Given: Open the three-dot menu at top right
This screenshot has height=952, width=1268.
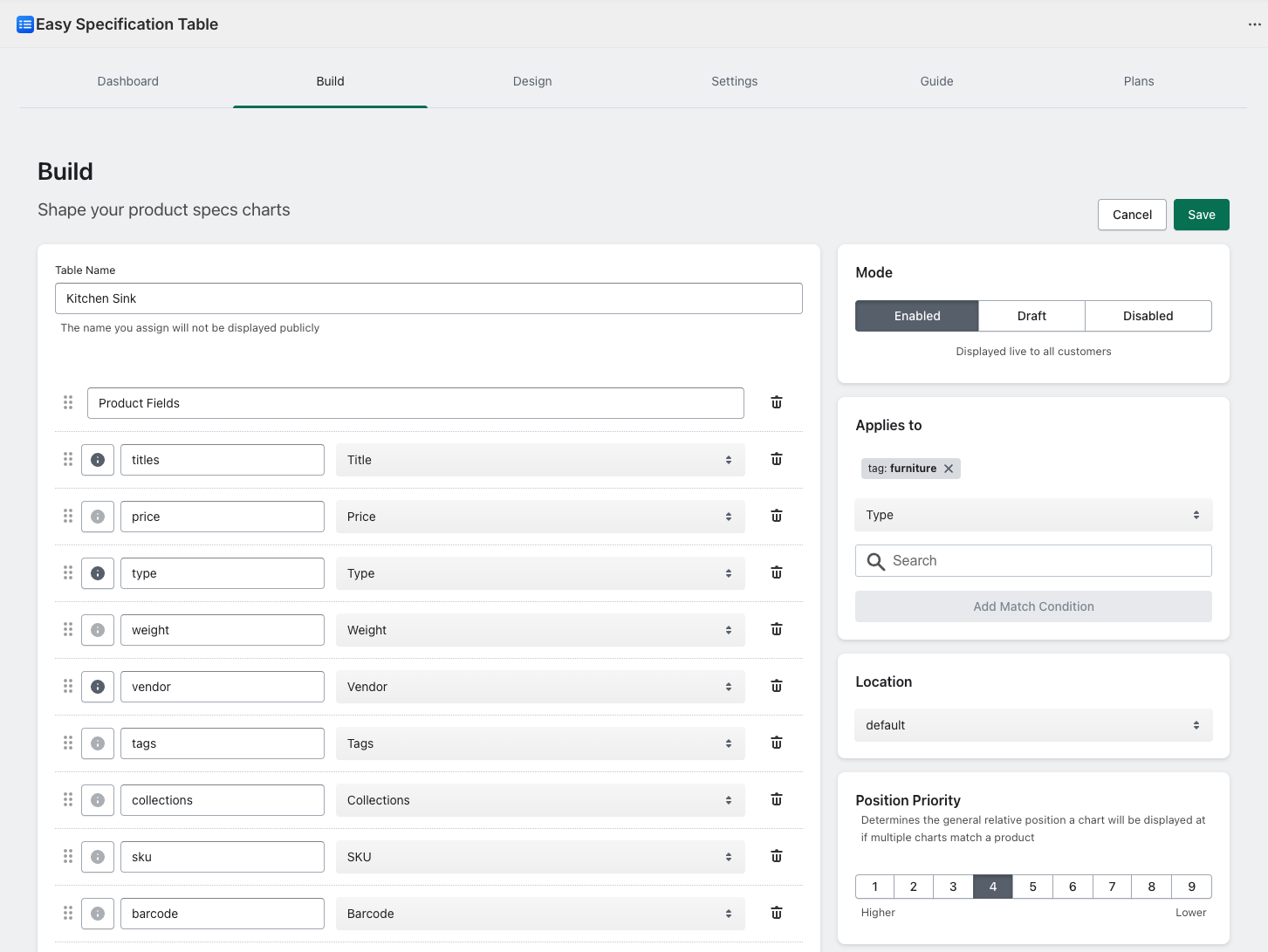Looking at the screenshot, I should (1254, 24).
